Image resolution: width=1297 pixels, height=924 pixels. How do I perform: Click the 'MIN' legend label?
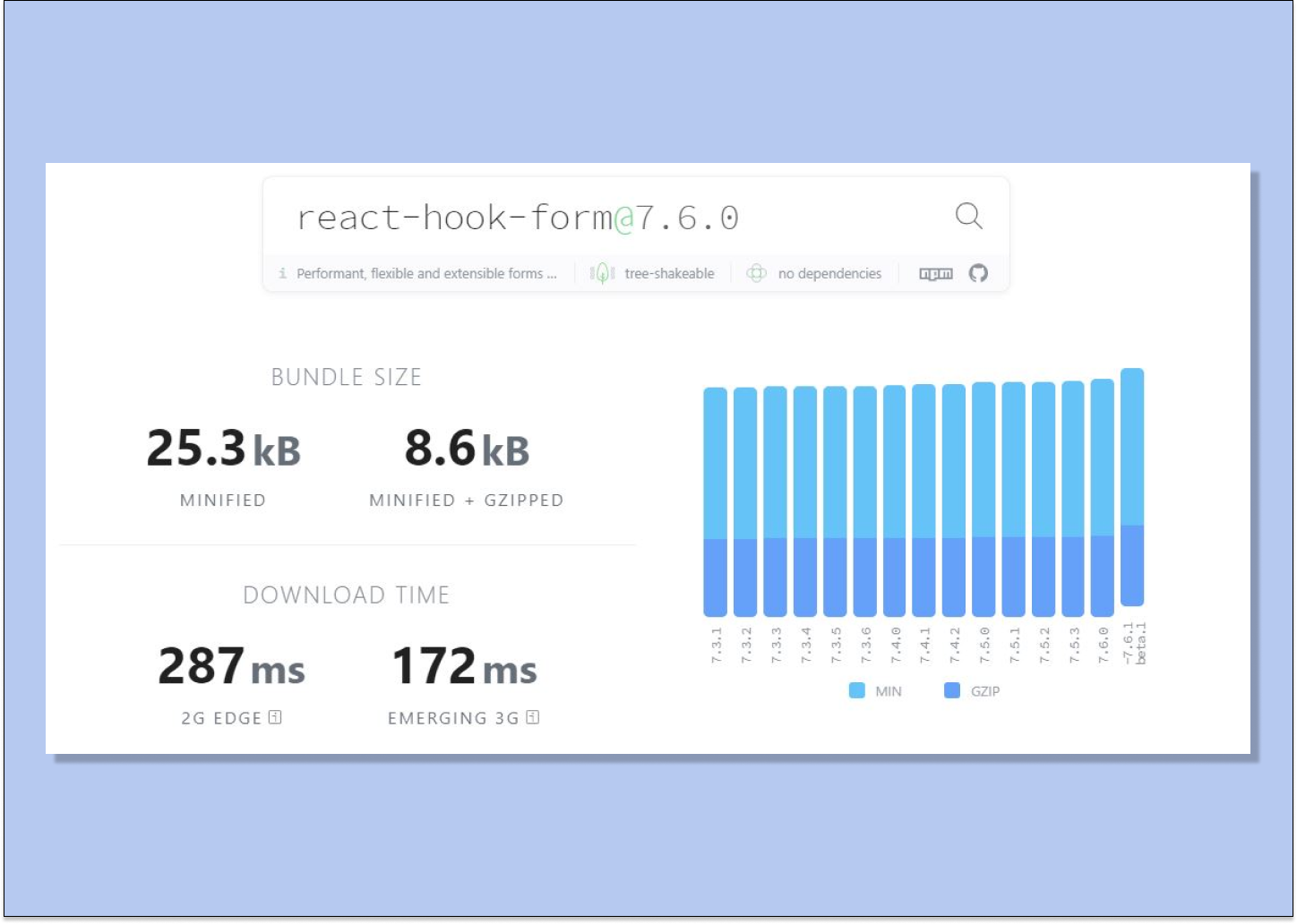[x=889, y=691]
